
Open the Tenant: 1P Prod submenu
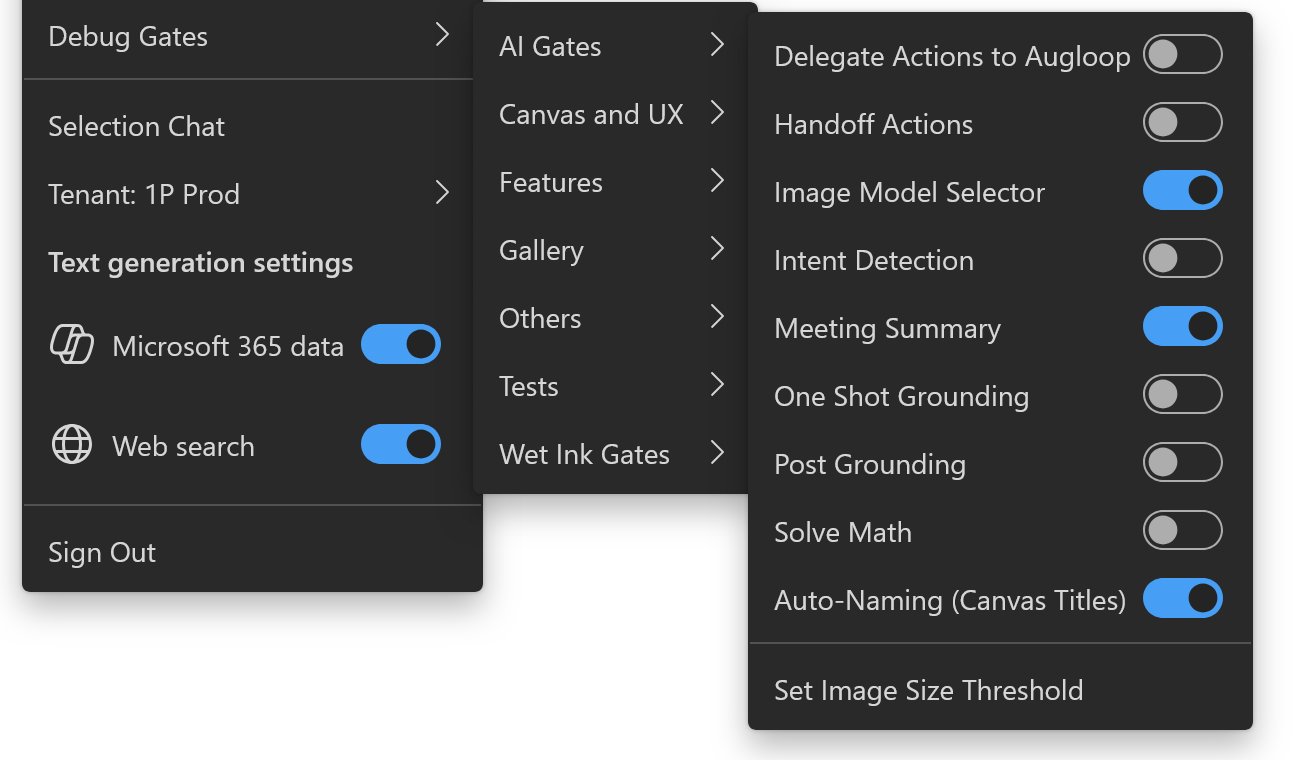[x=240, y=194]
